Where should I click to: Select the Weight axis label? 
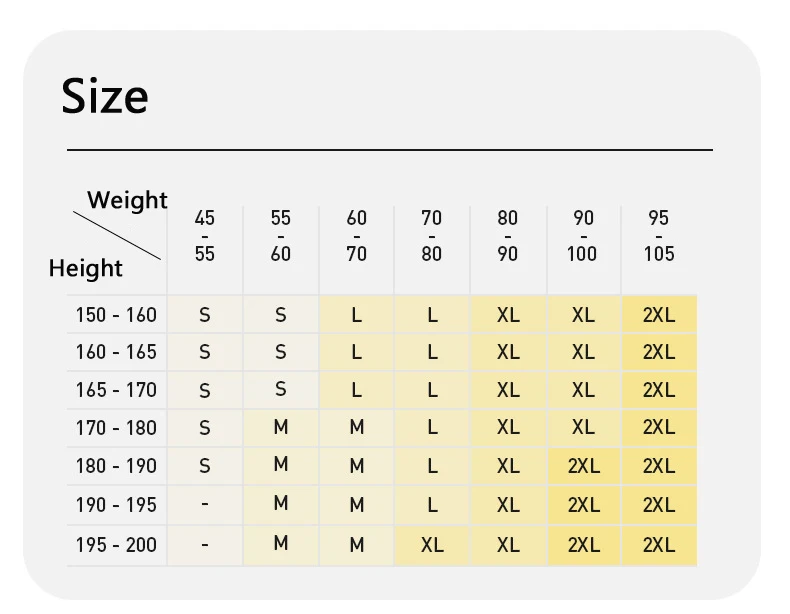(127, 200)
